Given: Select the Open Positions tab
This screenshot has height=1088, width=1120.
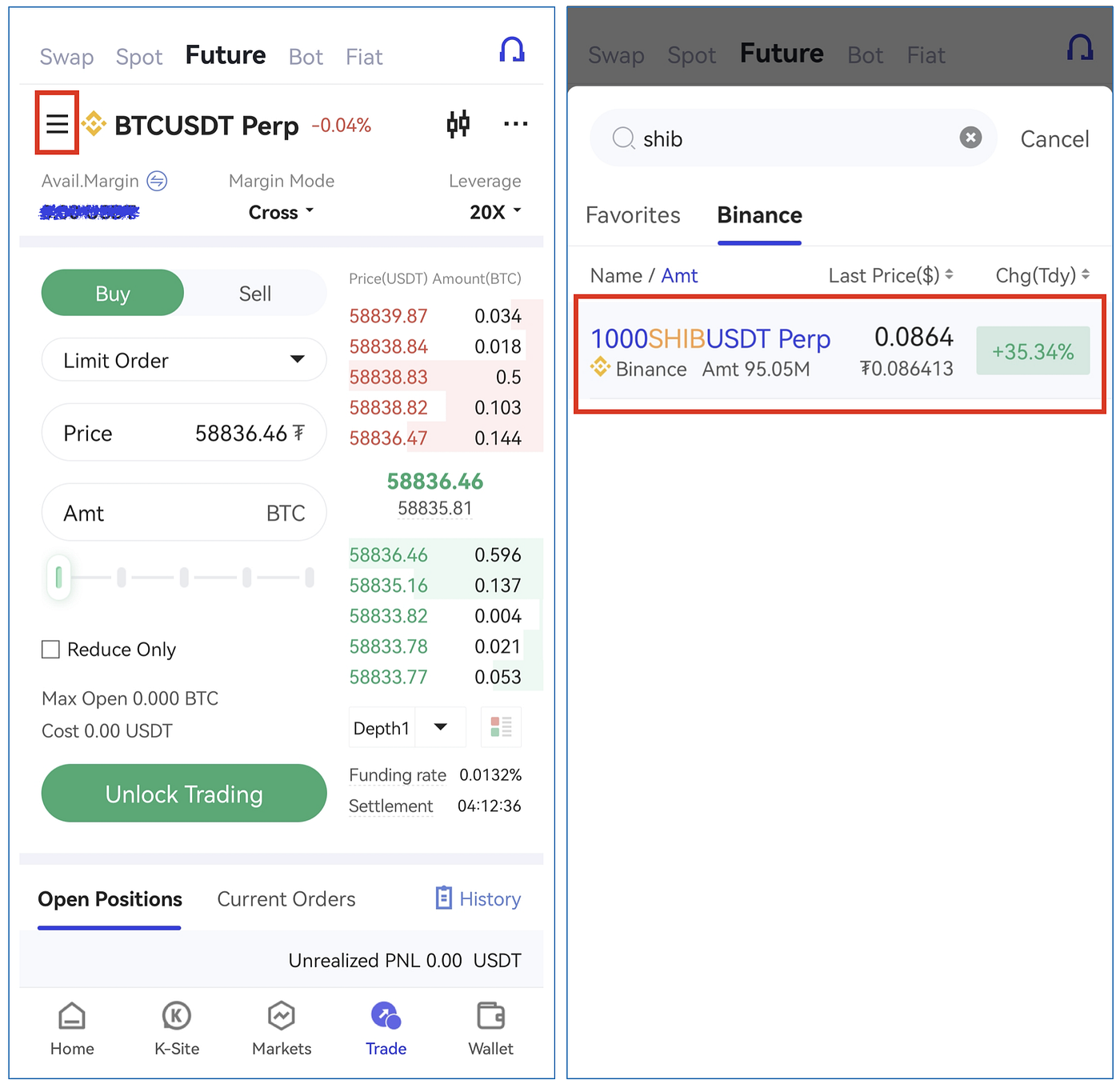Looking at the screenshot, I should coord(110,899).
